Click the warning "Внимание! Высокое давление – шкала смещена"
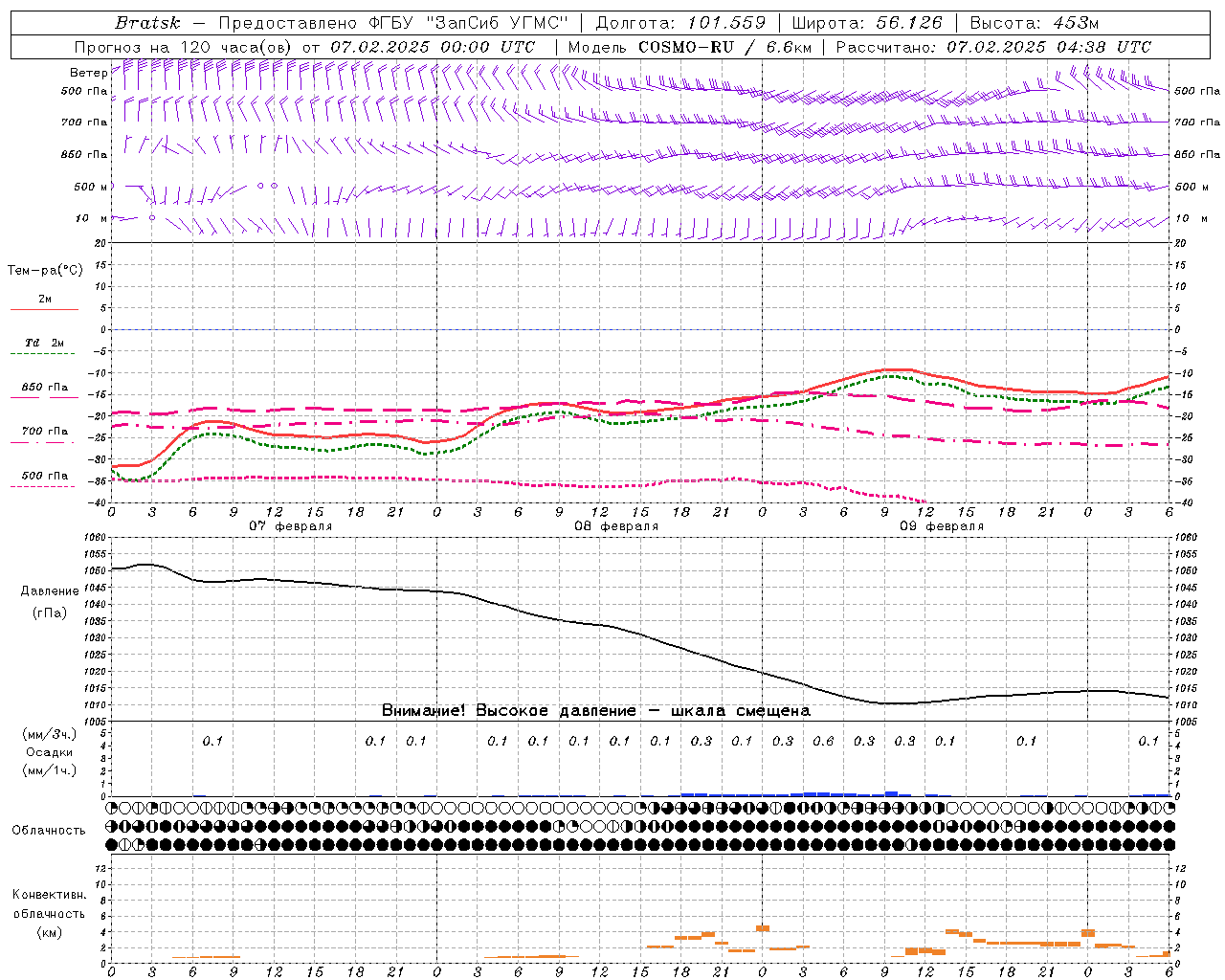 click(596, 710)
